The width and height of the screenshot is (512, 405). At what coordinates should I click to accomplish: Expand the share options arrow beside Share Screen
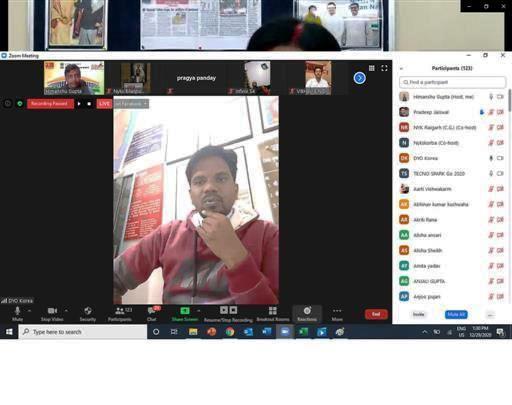tap(199, 310)
